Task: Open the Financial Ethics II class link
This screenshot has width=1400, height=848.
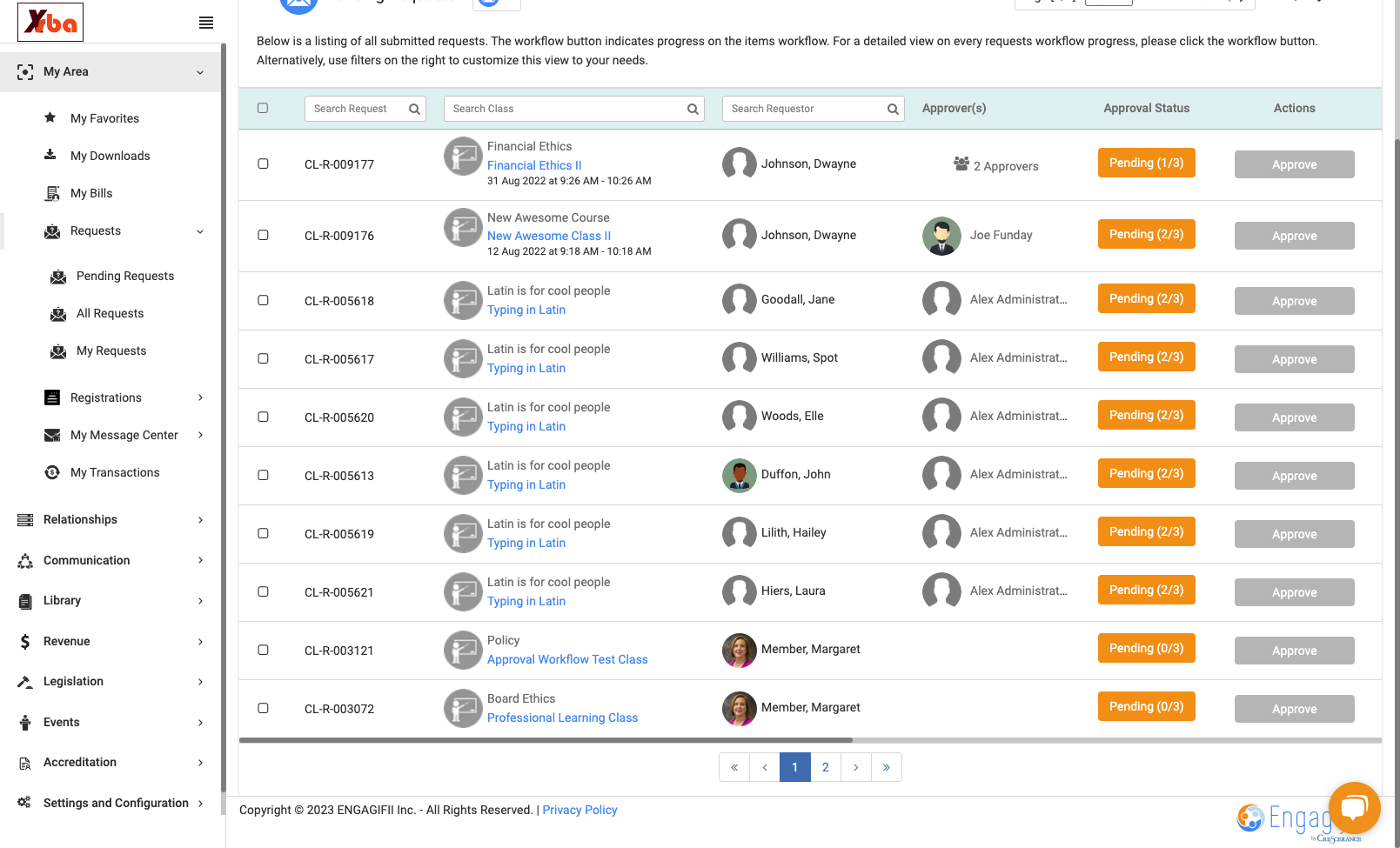Action: (534, 165)
